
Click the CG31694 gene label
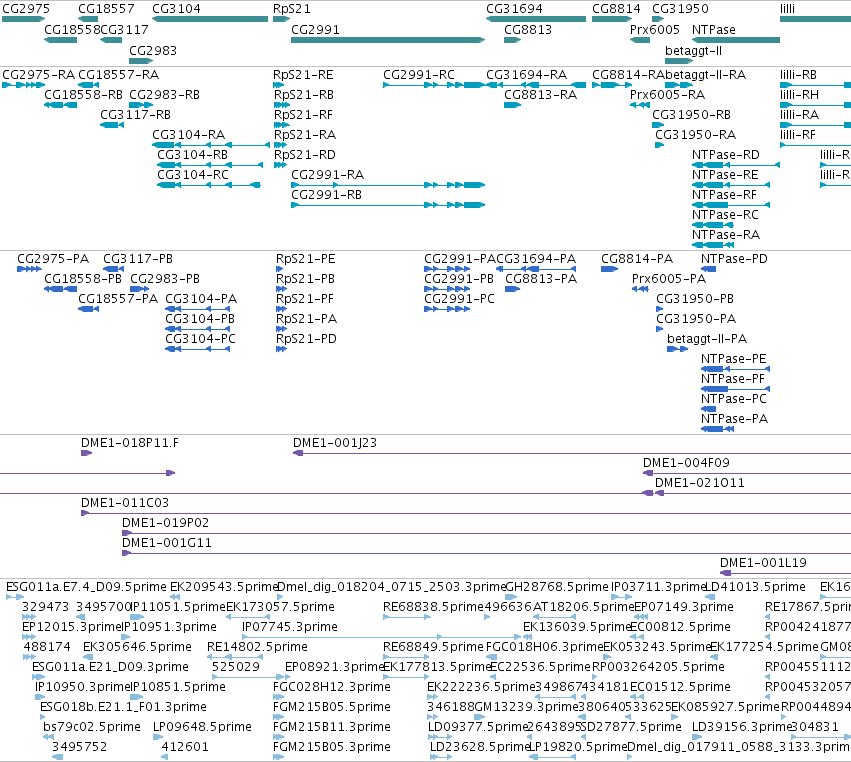tap(514, 9)
